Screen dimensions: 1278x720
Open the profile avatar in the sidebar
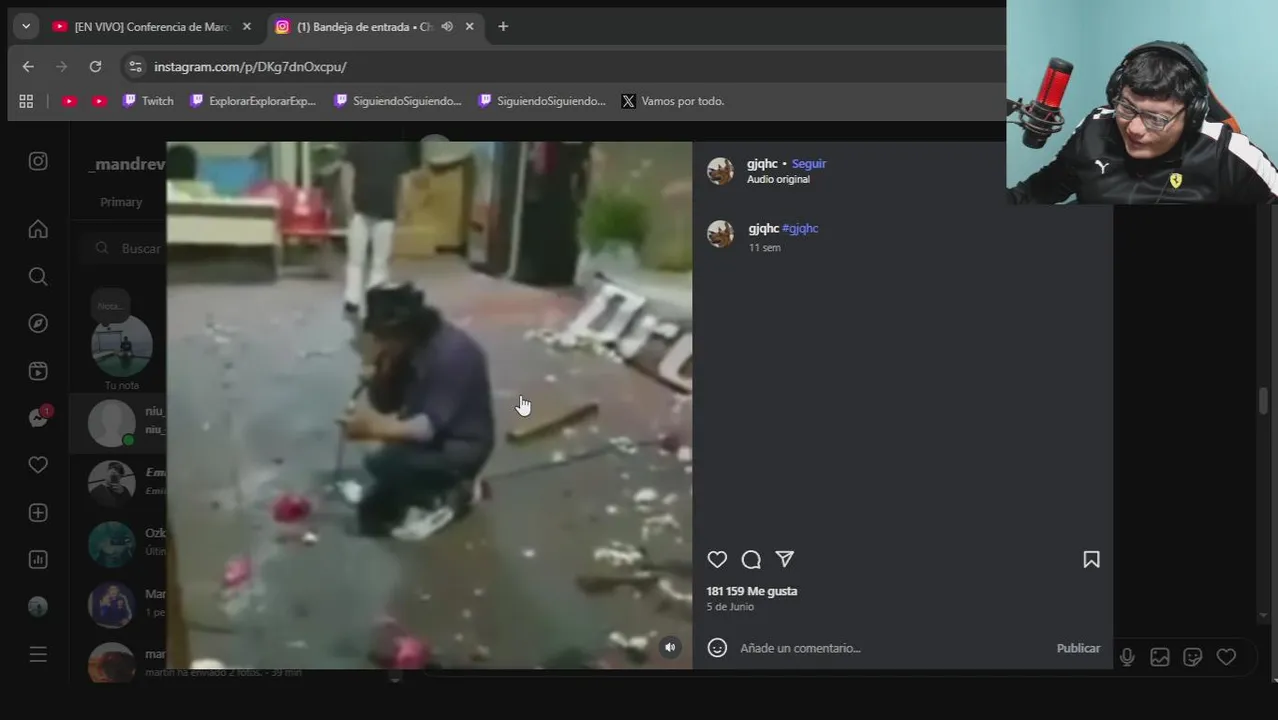[x=38, y=607]
